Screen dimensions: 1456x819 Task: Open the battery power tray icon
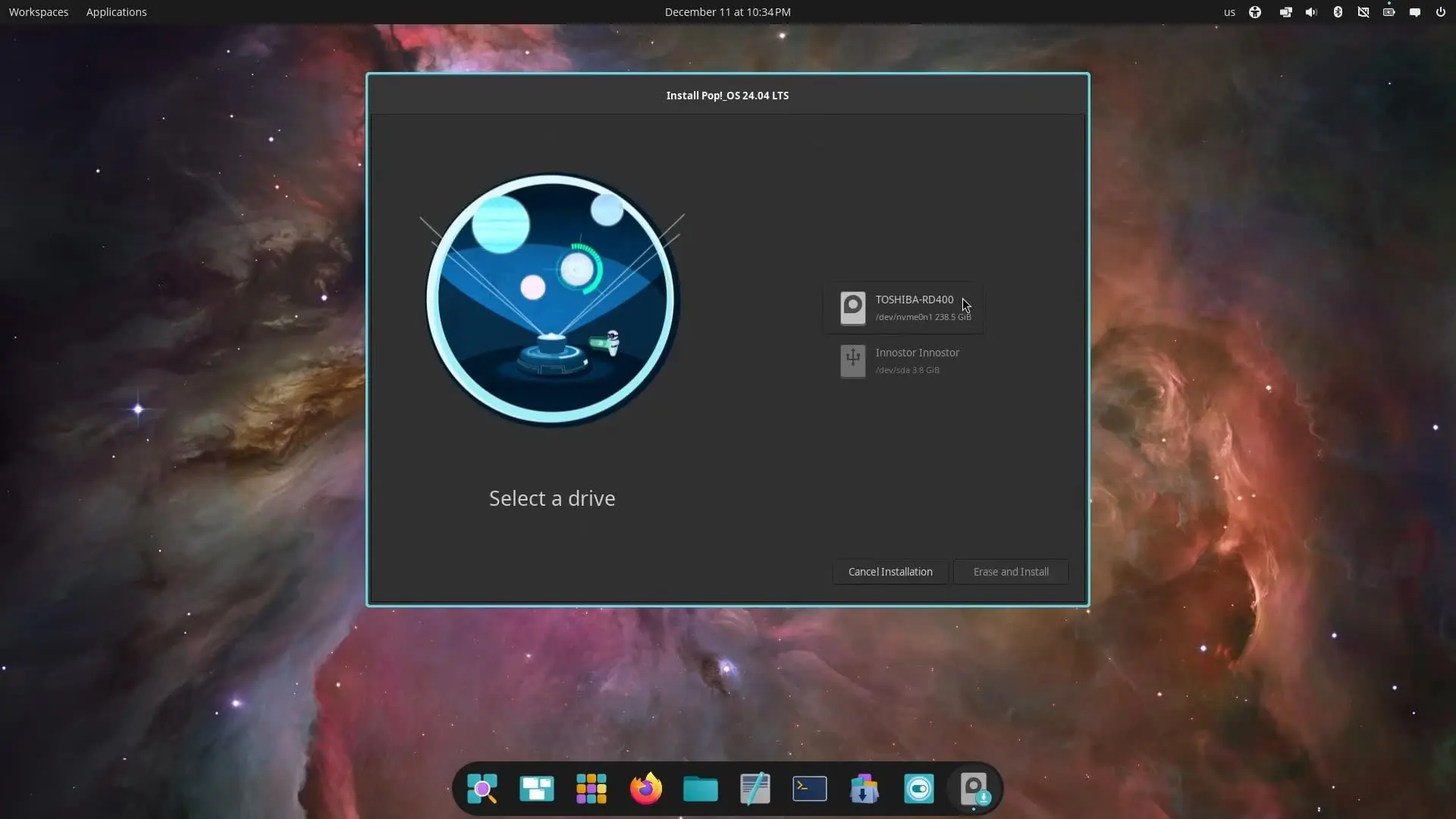[1389, 12]
